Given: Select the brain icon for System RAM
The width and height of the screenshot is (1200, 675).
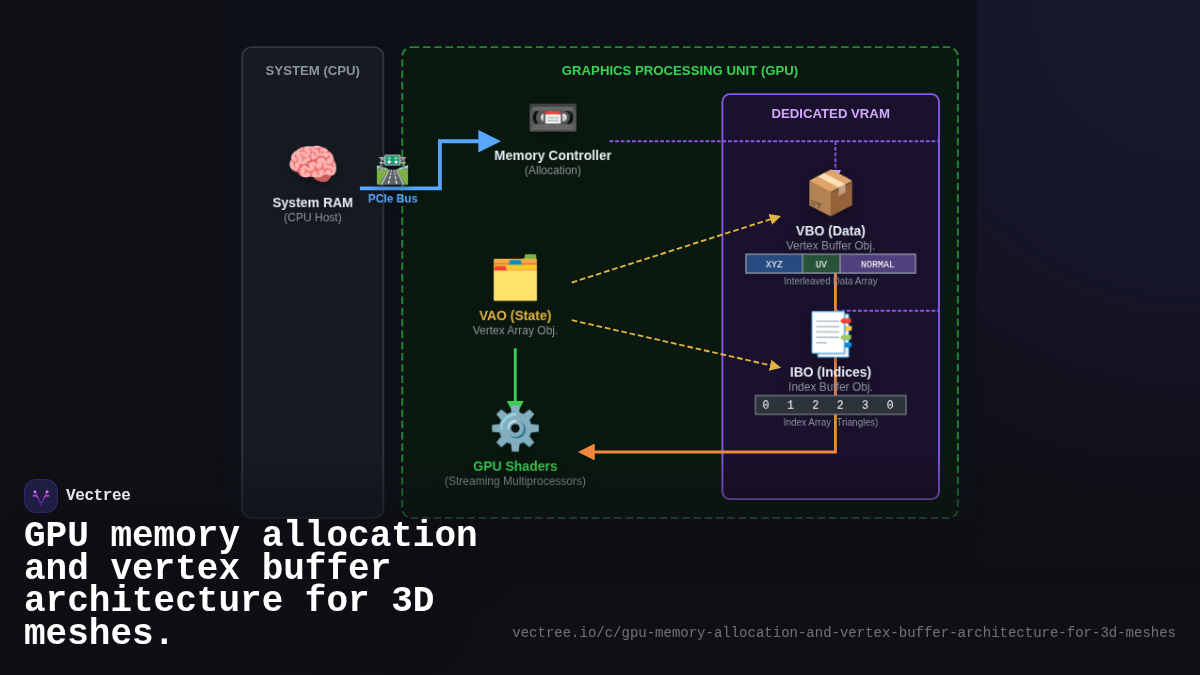Looking at the screenshot, I should coord(313,164).
